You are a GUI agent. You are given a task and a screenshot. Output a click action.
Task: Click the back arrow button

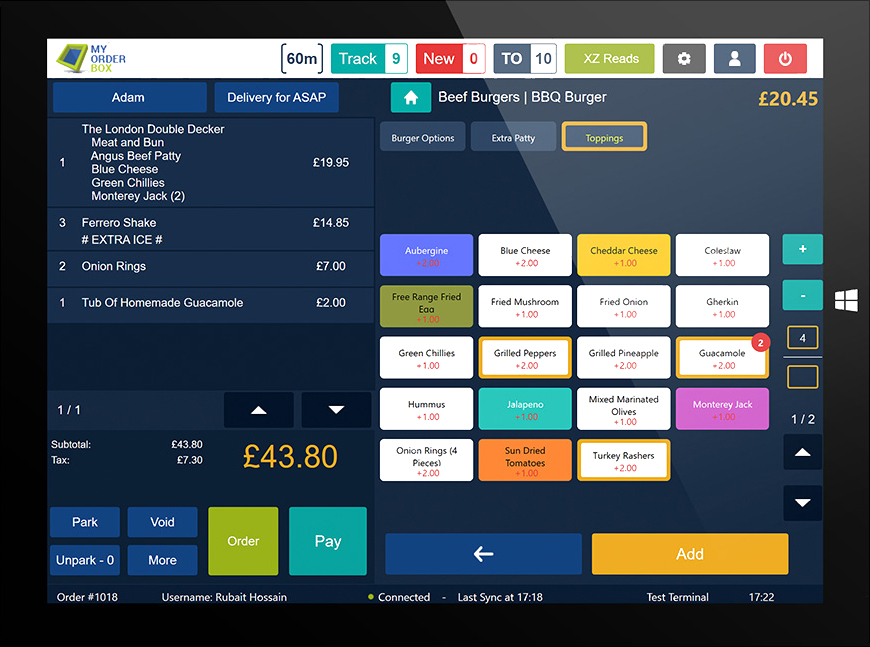tap(483, 553)
